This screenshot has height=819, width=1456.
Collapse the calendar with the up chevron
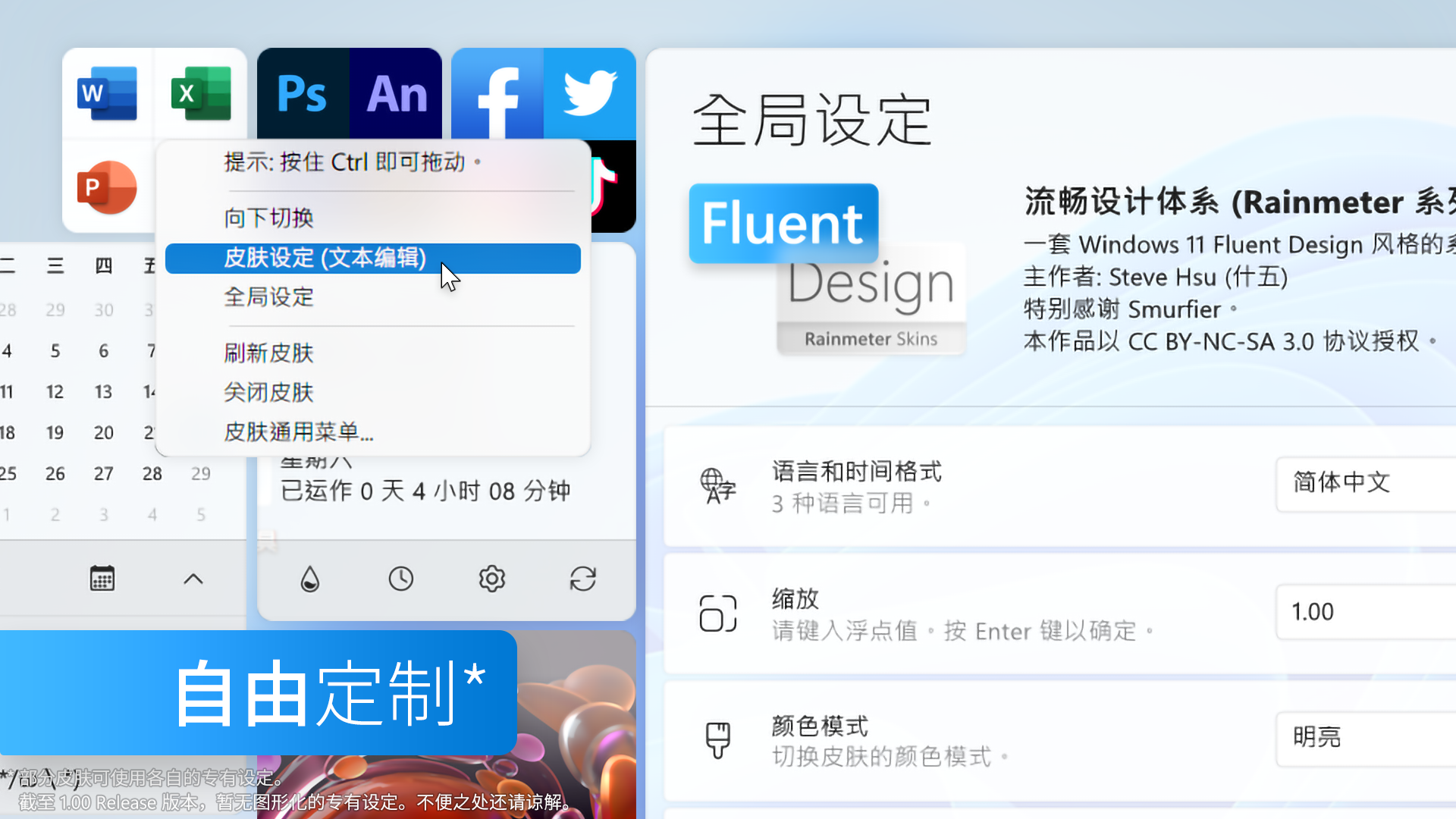pos(193,579)
